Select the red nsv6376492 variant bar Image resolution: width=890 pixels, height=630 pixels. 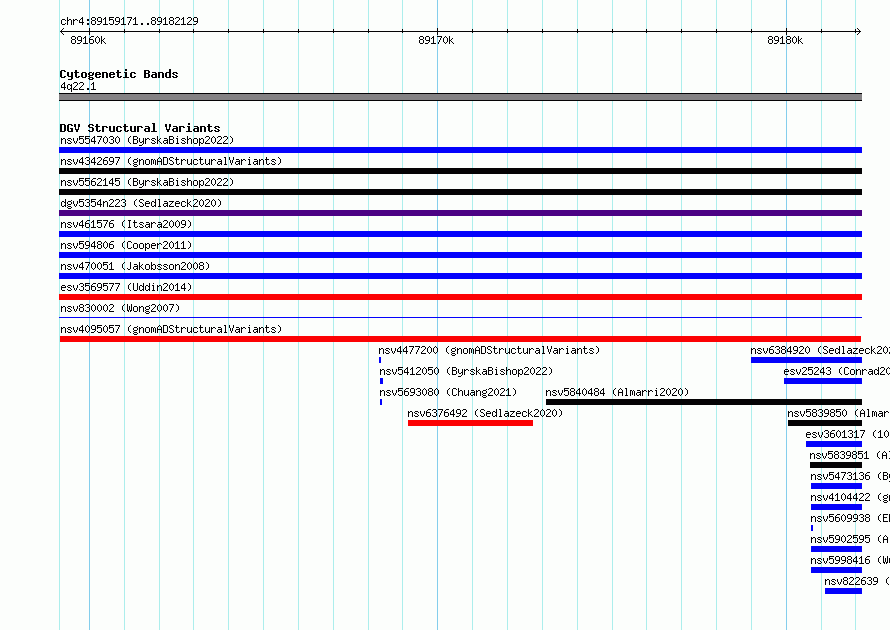click(470, 423)
